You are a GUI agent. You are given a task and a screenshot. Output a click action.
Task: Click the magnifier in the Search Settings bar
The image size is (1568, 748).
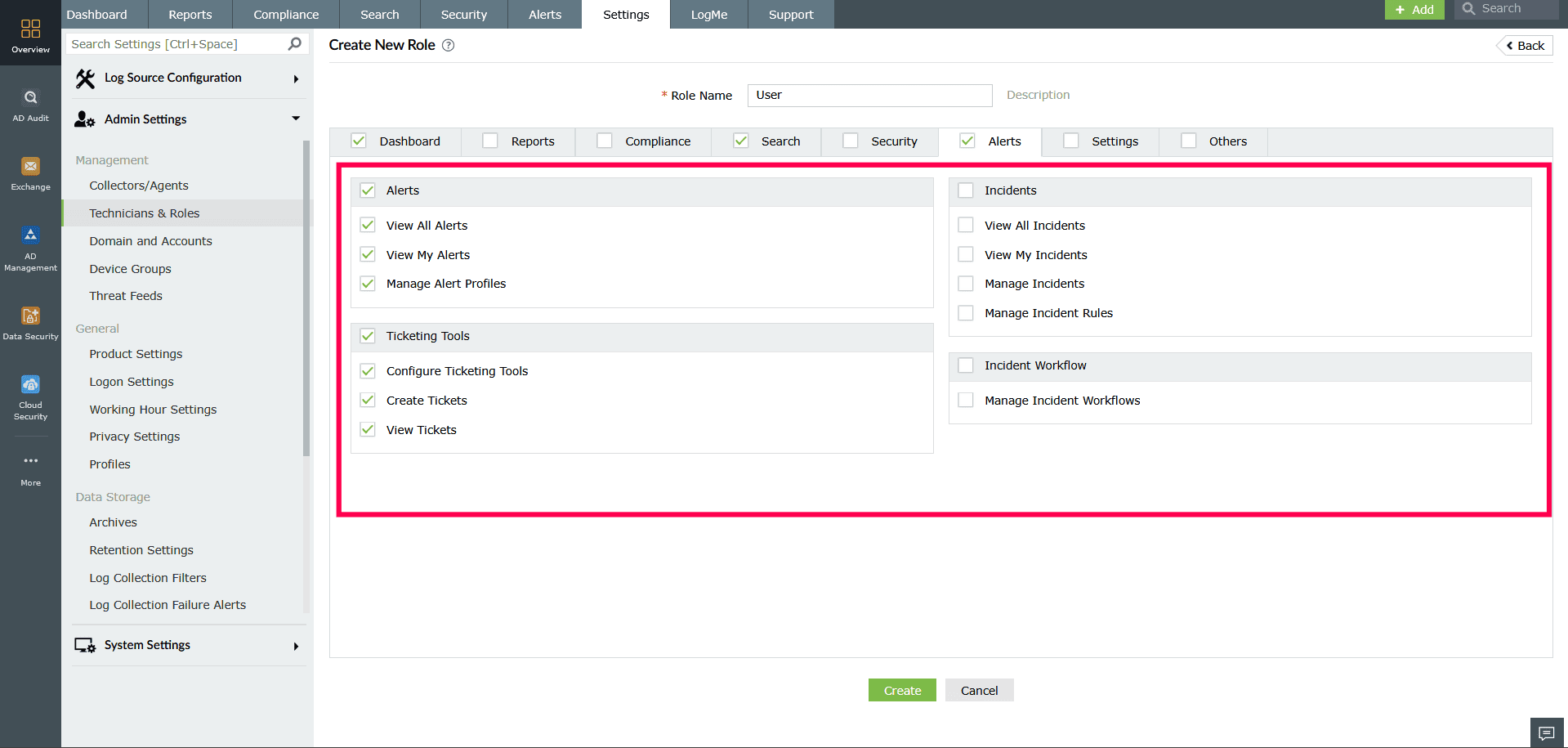point(293,43)
